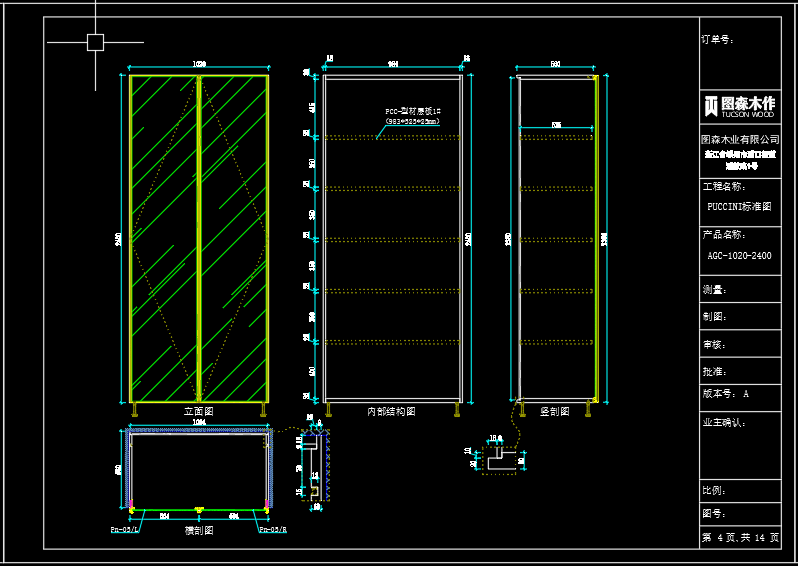Select the 内部结构图 view label
The width and height of the screenshot is (798, 566).
[390, 411]
